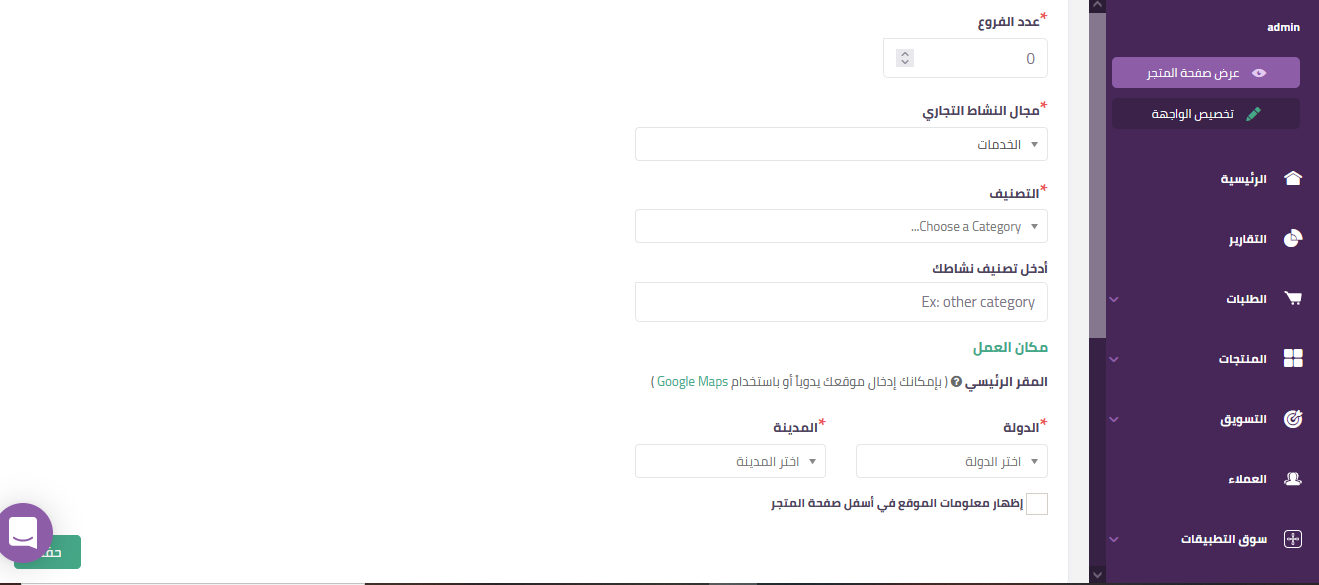
Task: Click the pie chart icon for التقارير
Action: point(1292,239)
